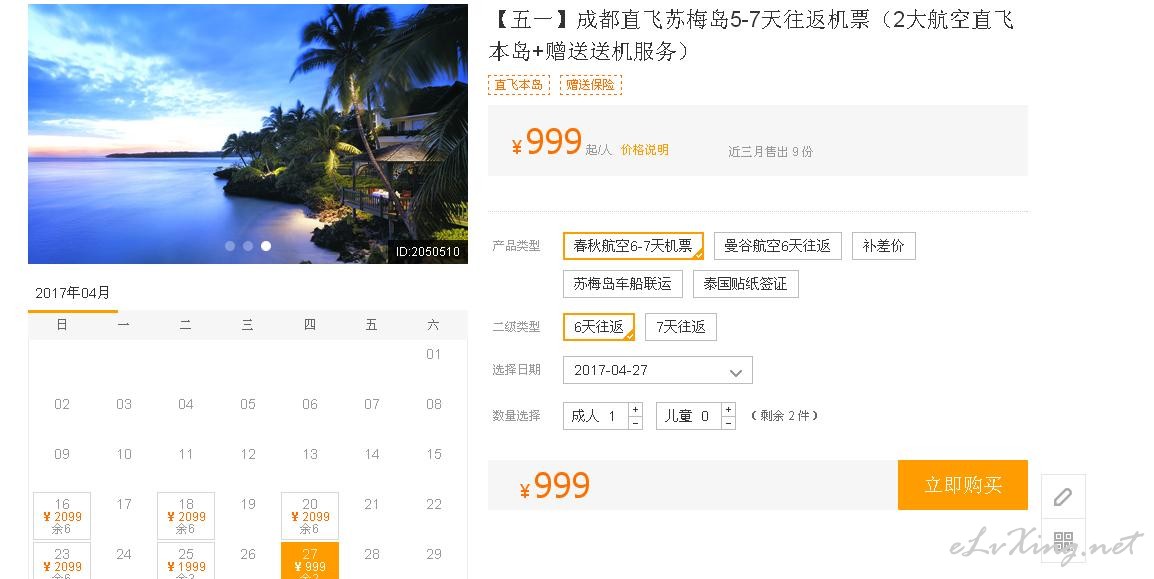Image resolution: width=1154 pixels, height=579 pixels.
Task: Pick April 20 in calendar
Action: coord(310,516)
